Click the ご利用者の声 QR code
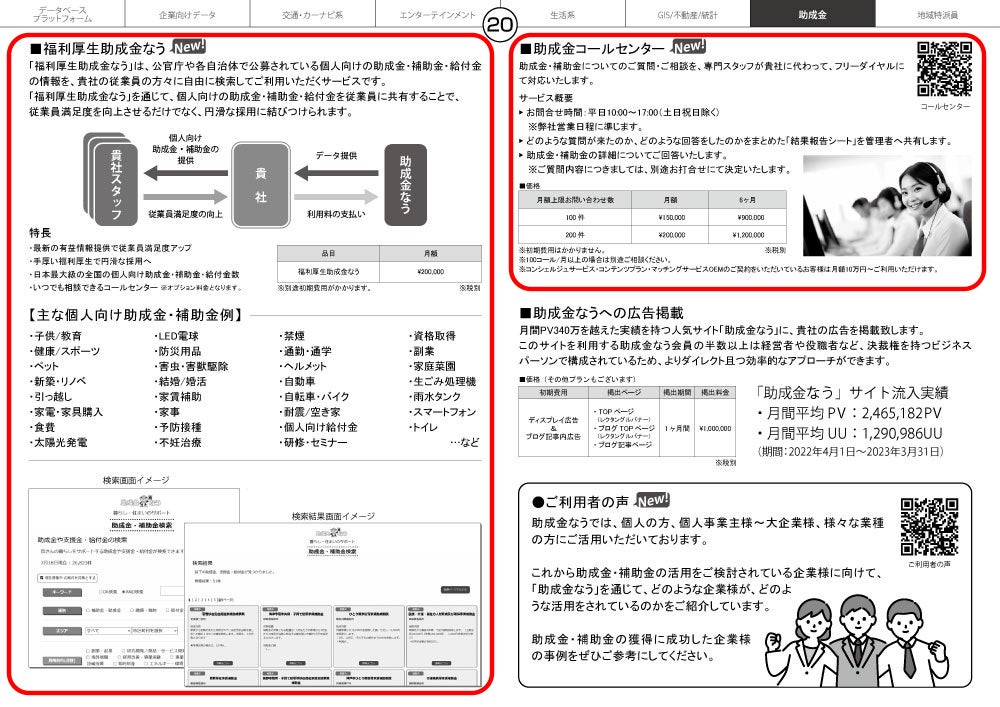This screenshot has width=1000, height=707. coord(929,527)
